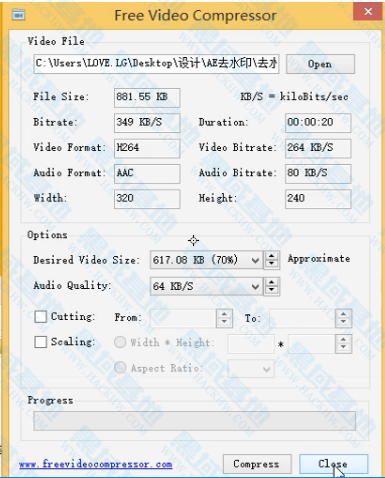Enable the Scaling checkbox

[x=40, y=342]
